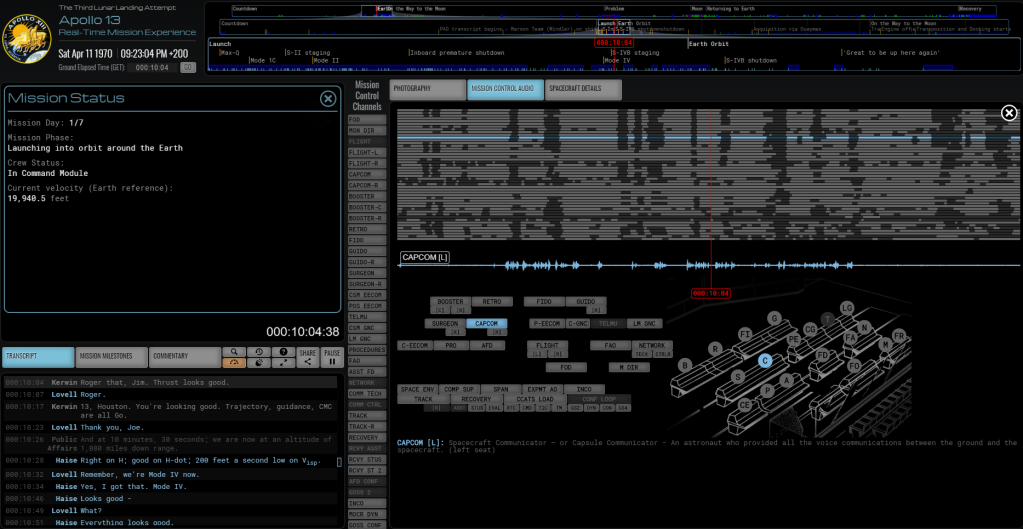1023x529 pixels.
Task: Close the Mission Status panel
Action: [328, 98]
